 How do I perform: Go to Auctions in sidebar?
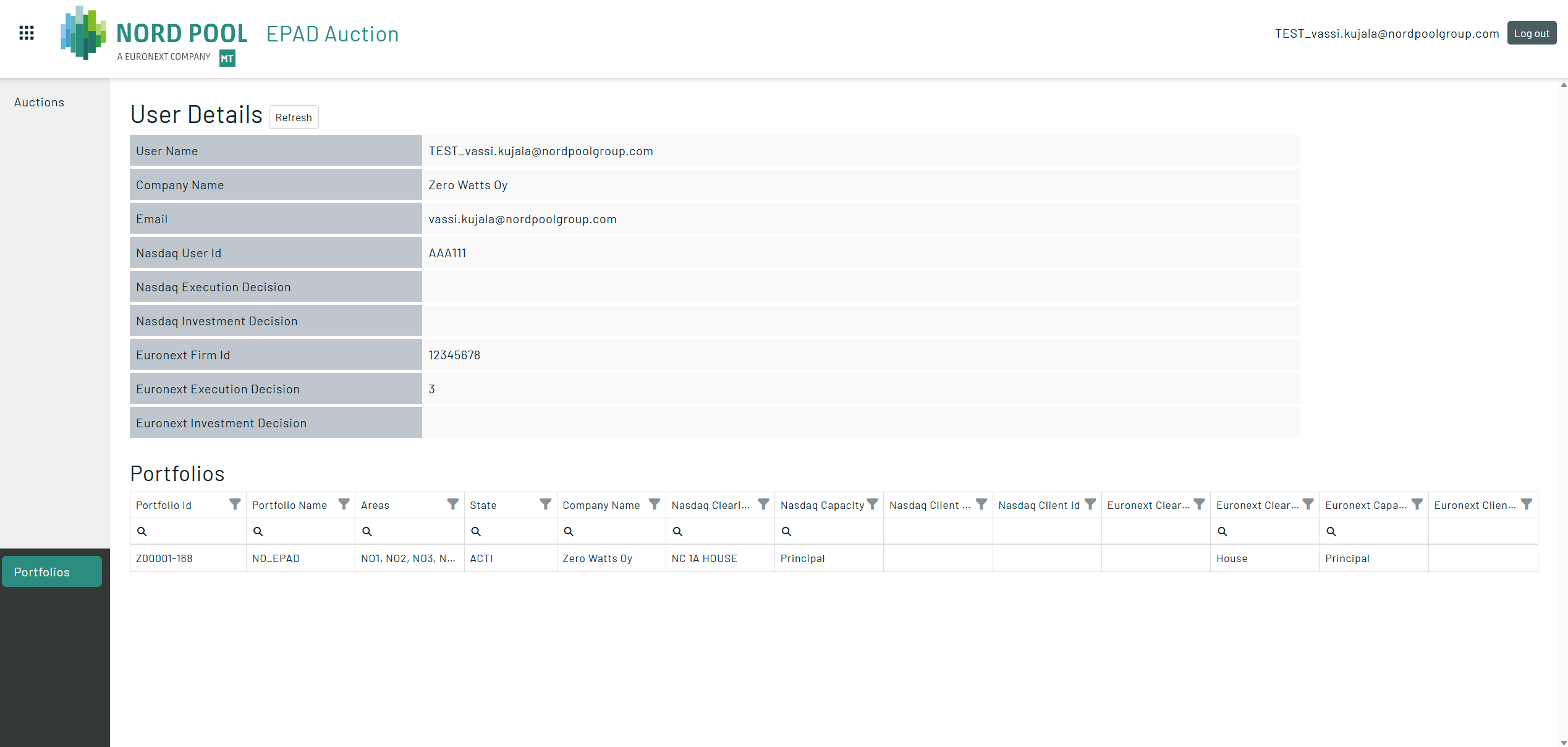pyautogui.click(x=40, y=103)
